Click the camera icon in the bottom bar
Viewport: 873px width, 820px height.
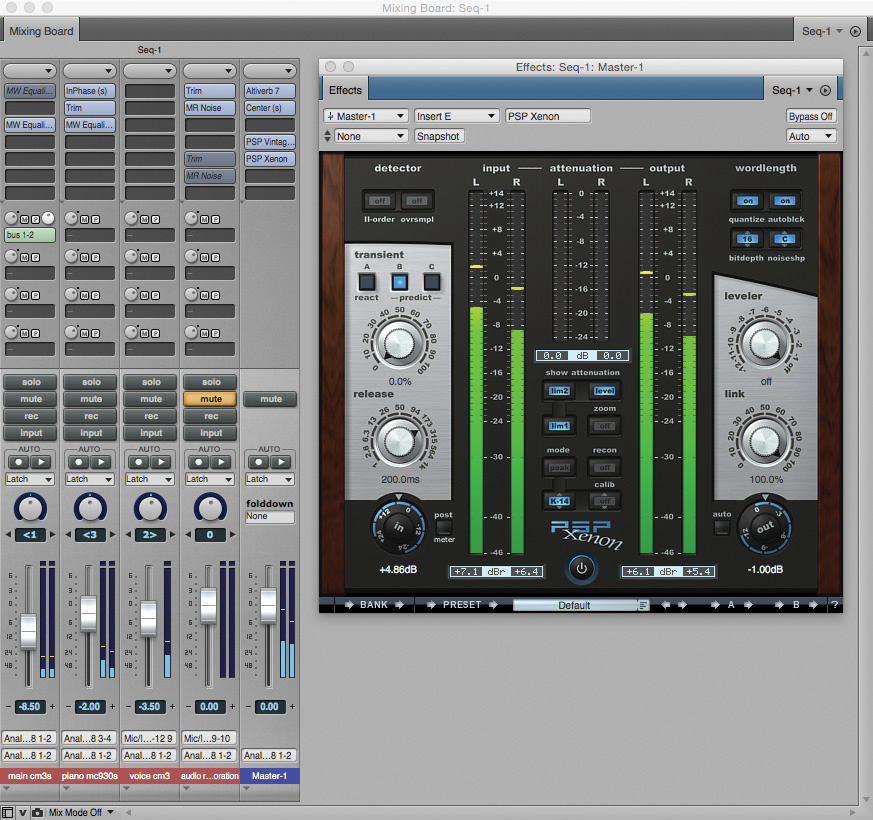pyautogui.click(x=37, y=813)
